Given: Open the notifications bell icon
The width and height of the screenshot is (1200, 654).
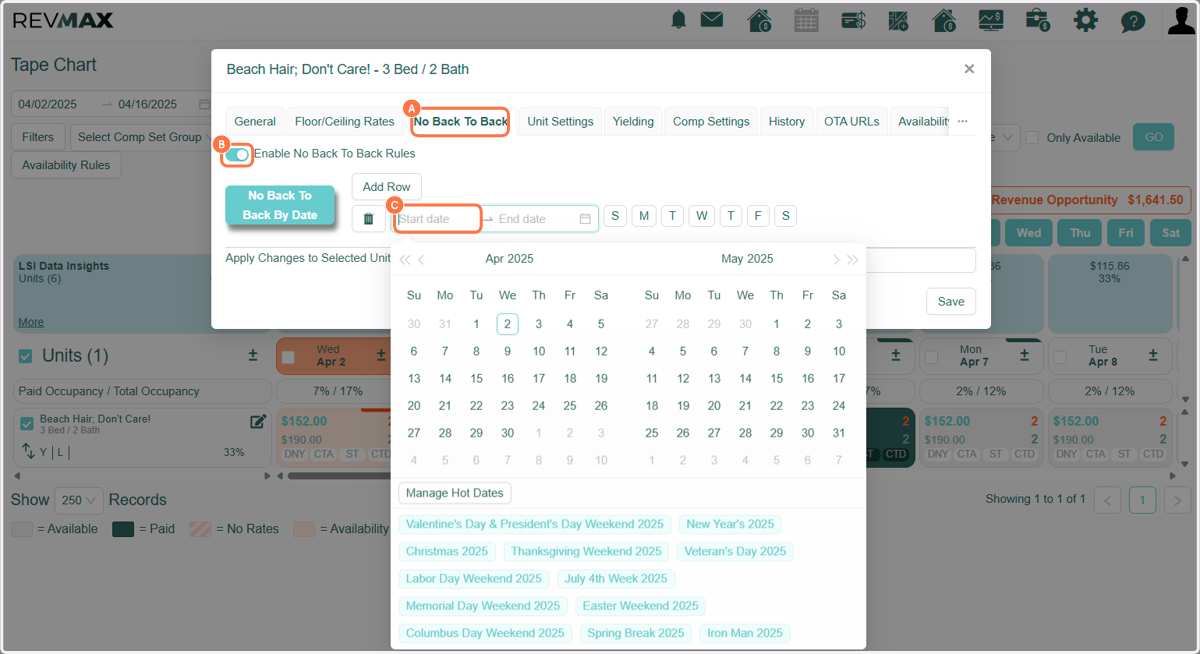Looking at the screenshot, I should point(680,20).
